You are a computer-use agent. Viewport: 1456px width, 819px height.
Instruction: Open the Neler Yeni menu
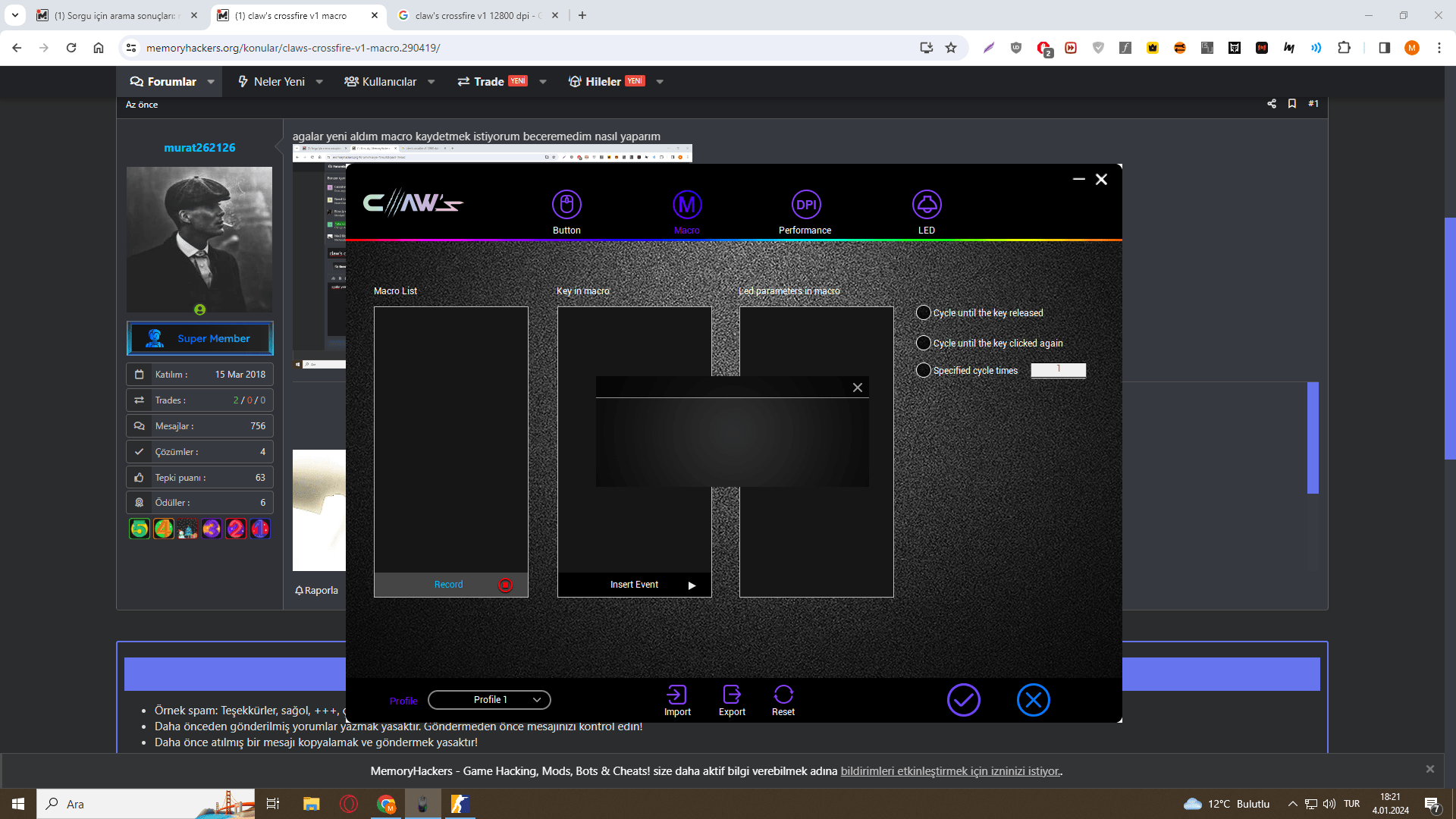tap(271, 81)
